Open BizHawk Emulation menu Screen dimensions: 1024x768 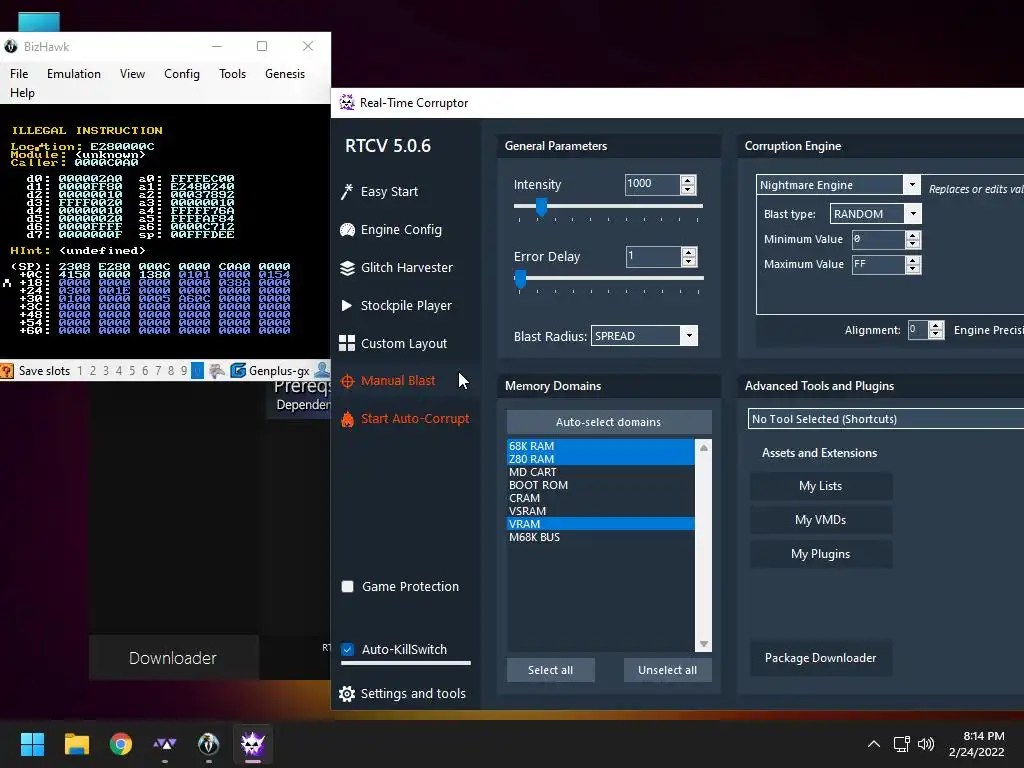pos(74,74)
